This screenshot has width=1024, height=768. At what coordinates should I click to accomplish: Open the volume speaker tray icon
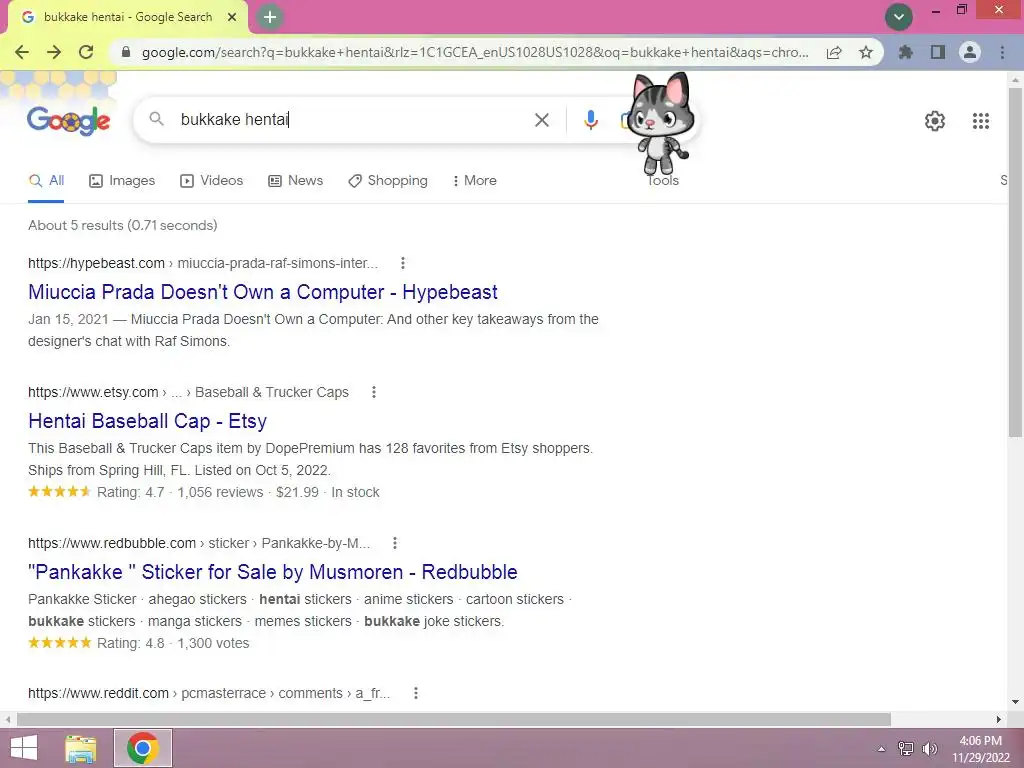929,749
